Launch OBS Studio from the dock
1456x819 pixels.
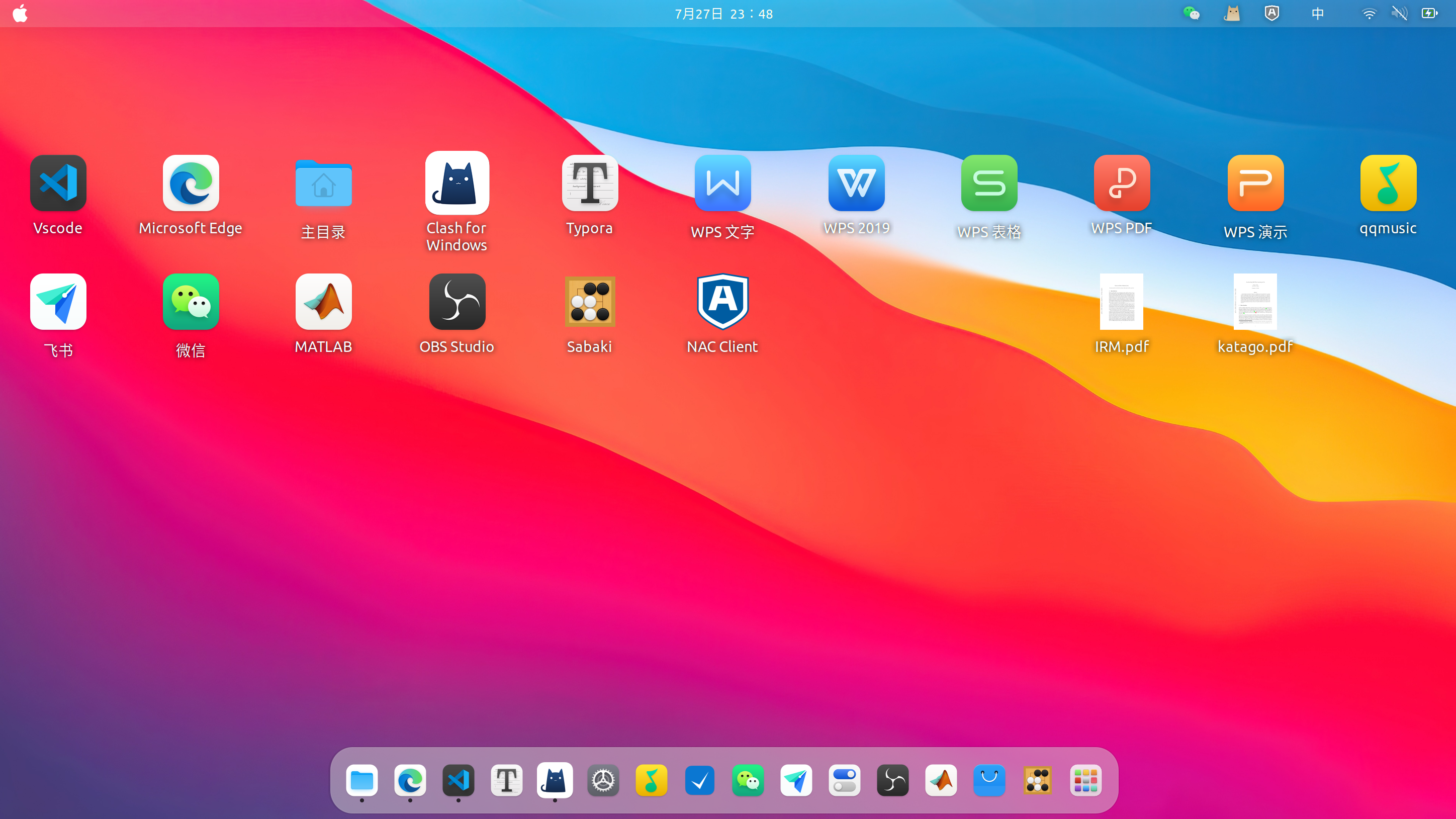893,781
